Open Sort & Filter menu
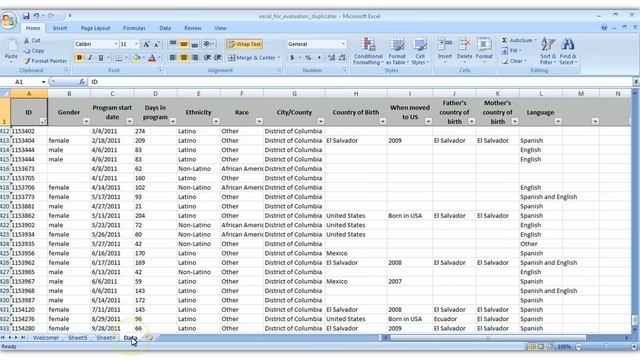This screenshot has width=640, height=360. [548, 51]
